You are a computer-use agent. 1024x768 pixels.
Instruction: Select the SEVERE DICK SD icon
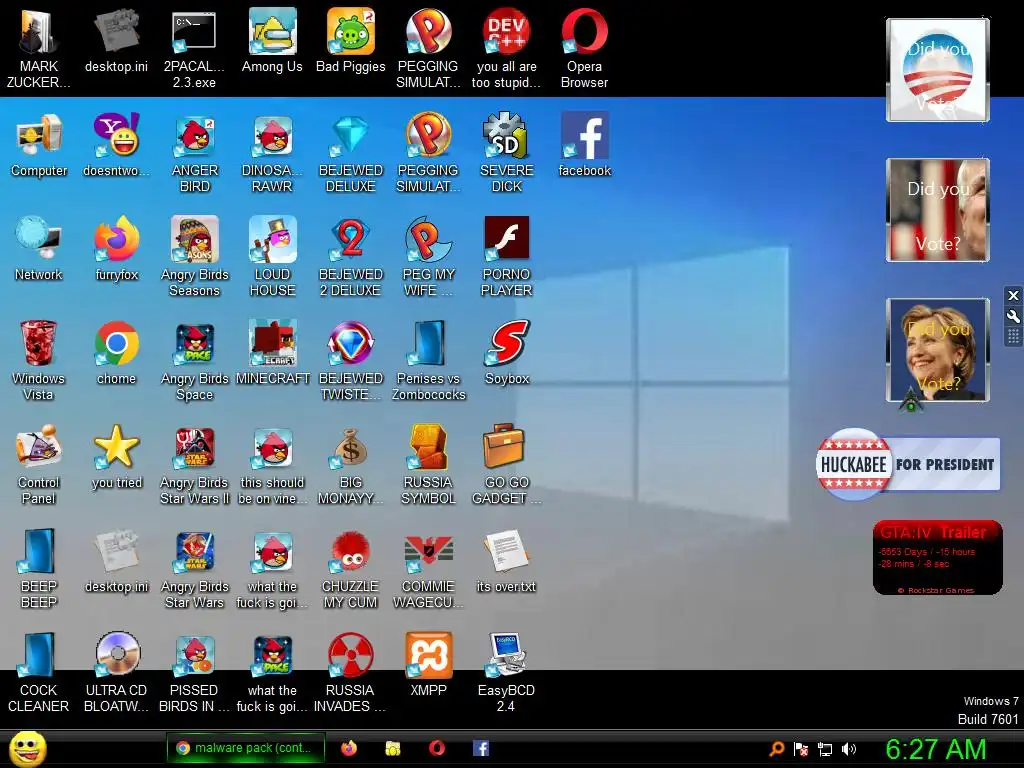pyautogui.click(x=507, y=152)
